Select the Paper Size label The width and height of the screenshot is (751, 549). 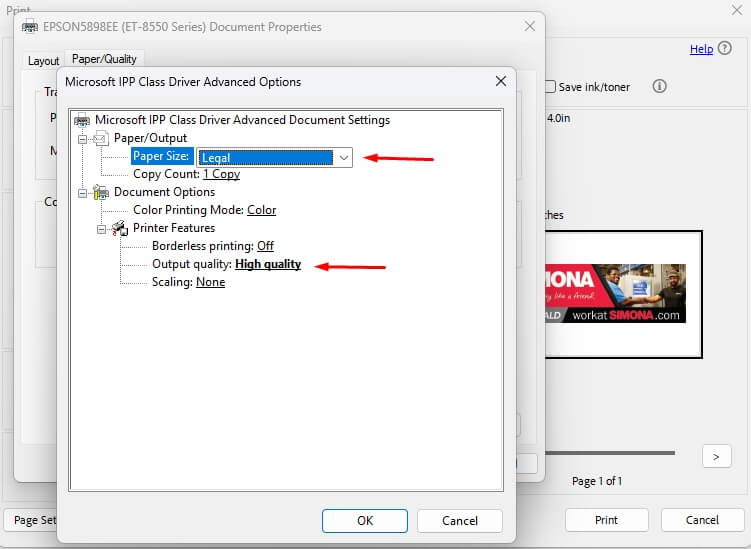tap(161, 156)
